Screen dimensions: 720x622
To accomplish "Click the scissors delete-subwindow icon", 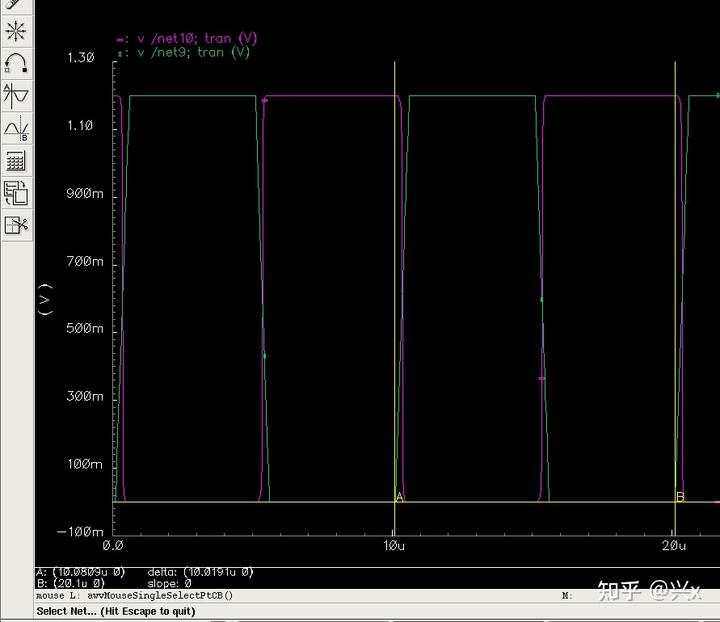I will (16, 225).
